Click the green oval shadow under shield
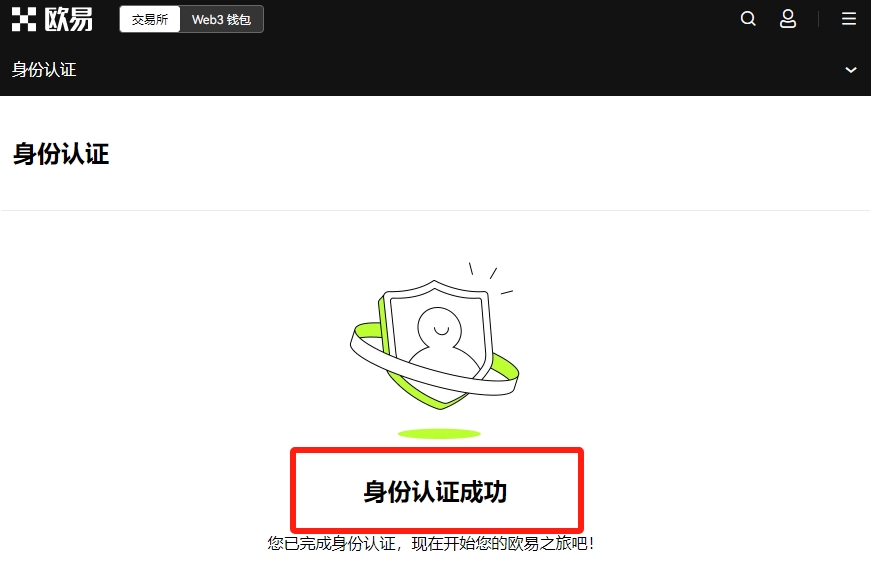This screenshot has height=582, width=871. pos(439,433)
